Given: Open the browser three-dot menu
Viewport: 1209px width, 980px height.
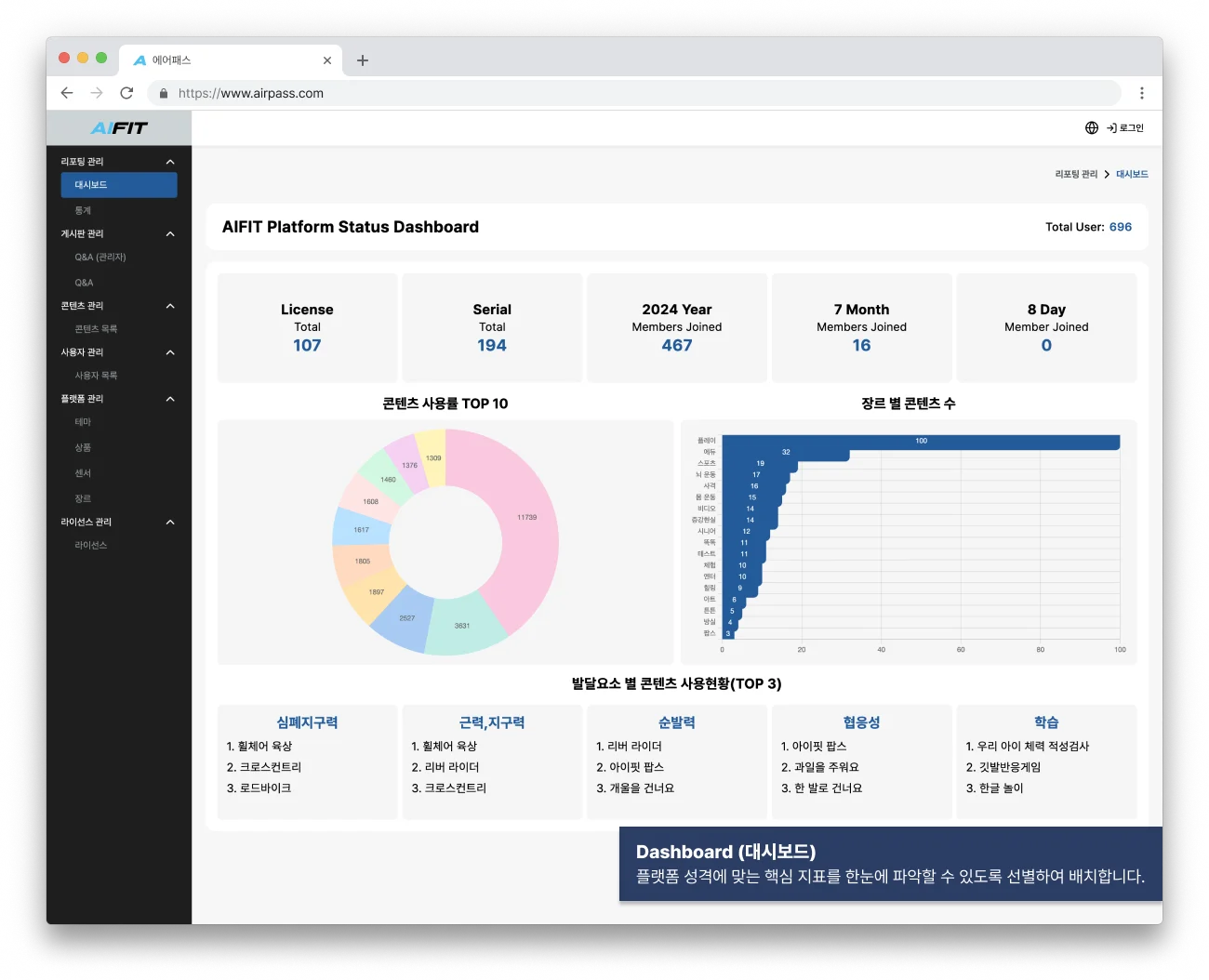Looking at the screenshot, I should coord(1142,93).
